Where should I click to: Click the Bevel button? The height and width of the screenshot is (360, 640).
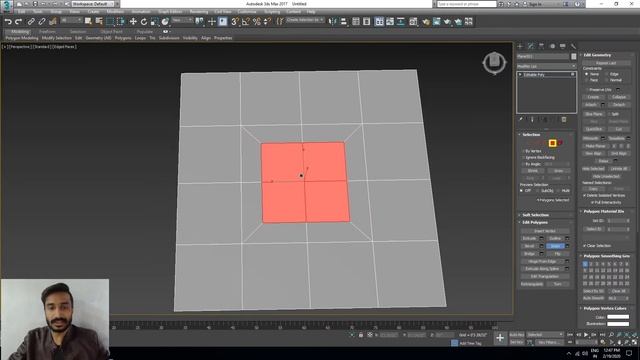tap(529, 246)
